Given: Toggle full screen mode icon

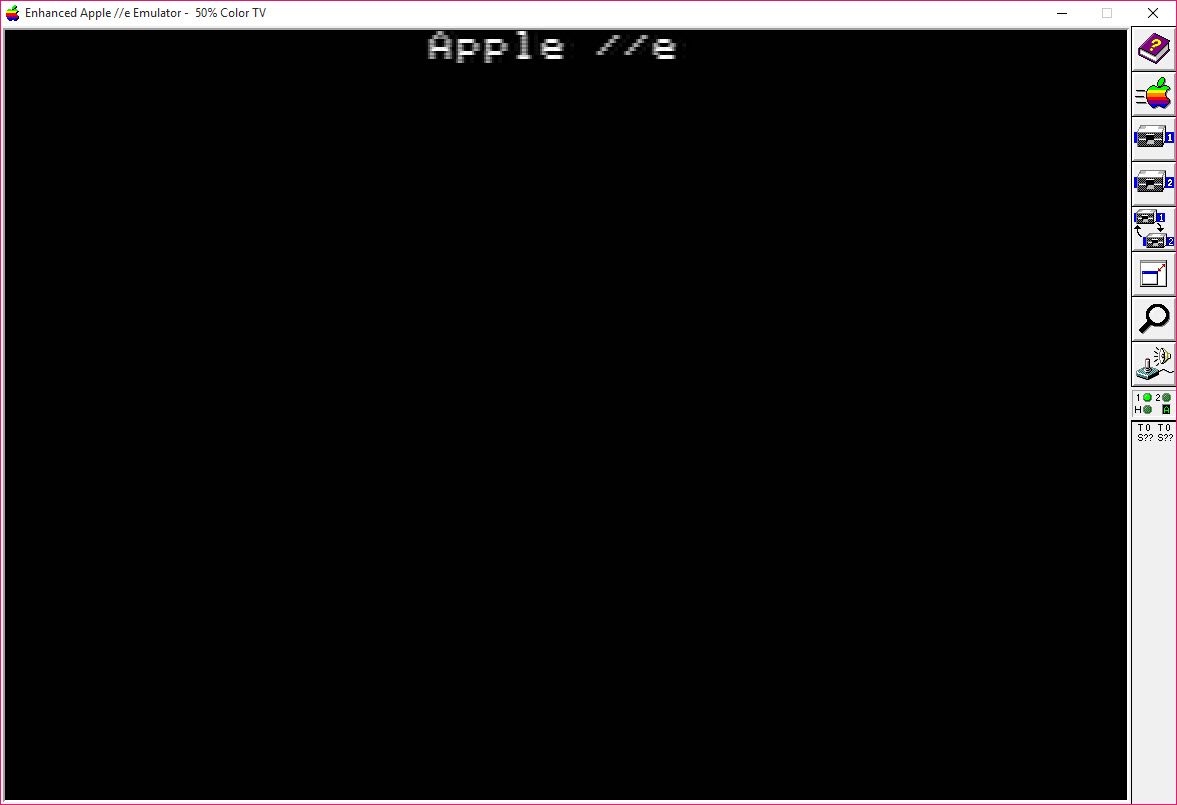Looking at the screenshot, I should tap(1154, 274).
